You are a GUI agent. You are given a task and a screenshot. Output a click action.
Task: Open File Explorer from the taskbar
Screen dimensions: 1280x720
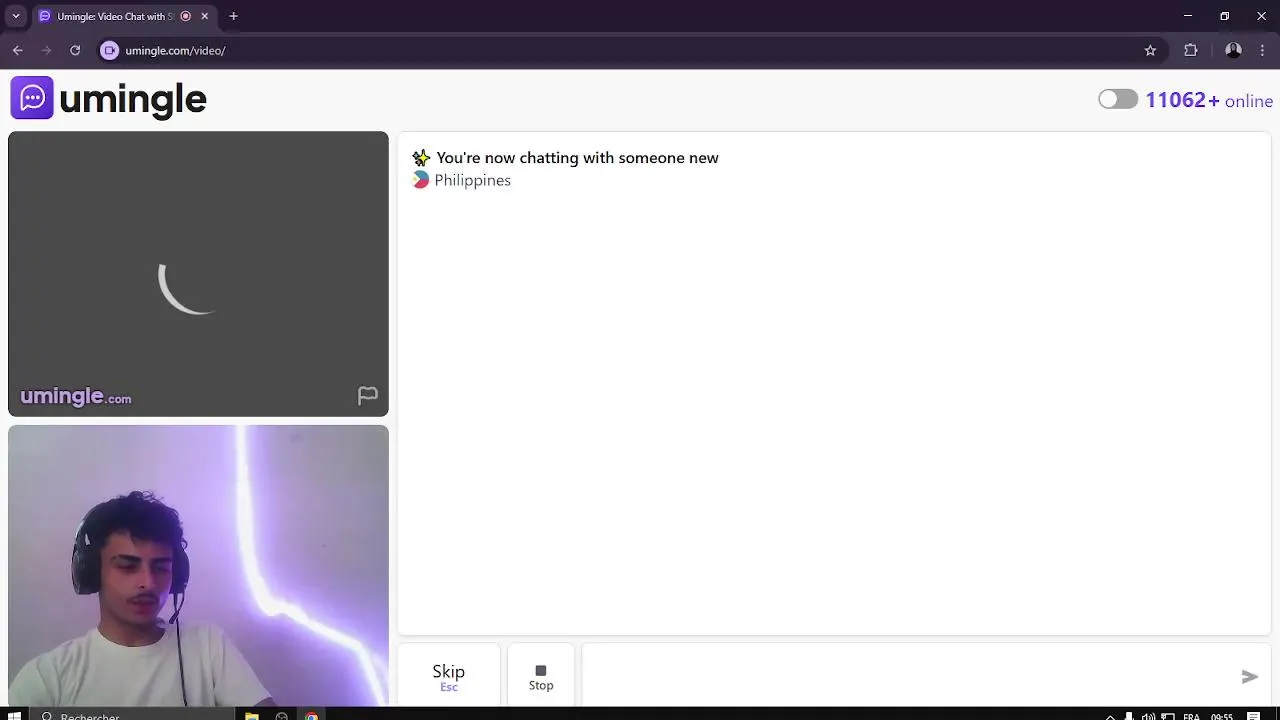(x=252, y=716)
